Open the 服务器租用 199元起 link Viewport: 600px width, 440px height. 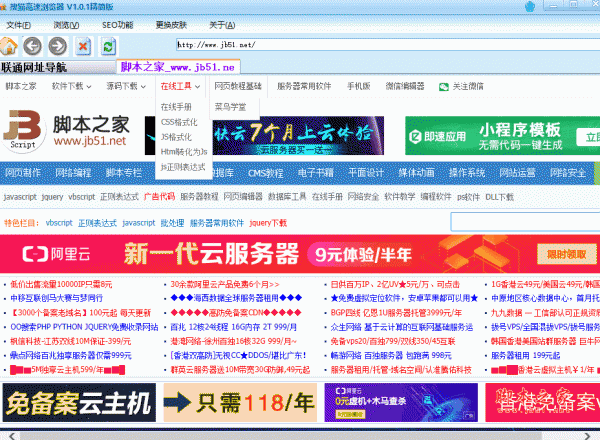(525, 355)
